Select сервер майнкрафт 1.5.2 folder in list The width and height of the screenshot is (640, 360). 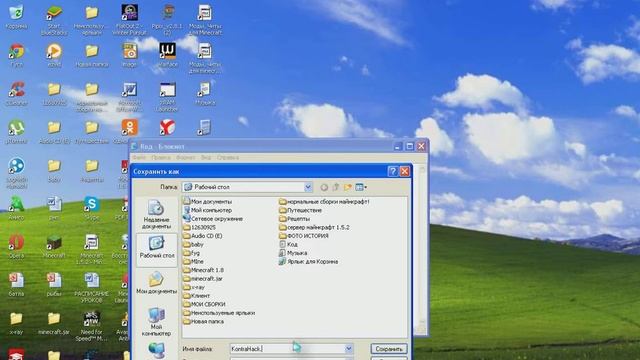click(314, 227)
